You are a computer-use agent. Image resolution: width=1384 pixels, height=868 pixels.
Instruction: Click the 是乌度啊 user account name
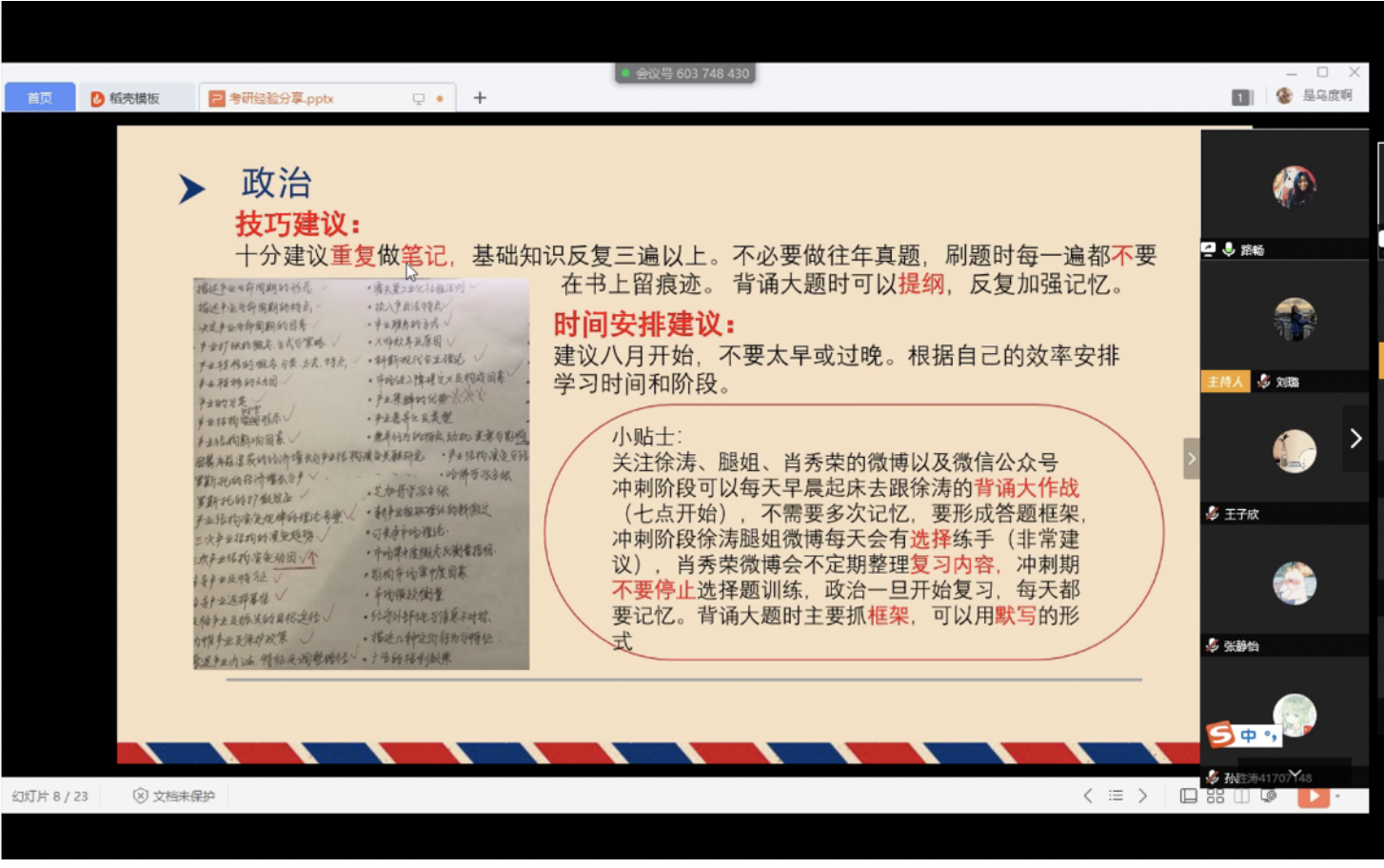[1327, 96]
